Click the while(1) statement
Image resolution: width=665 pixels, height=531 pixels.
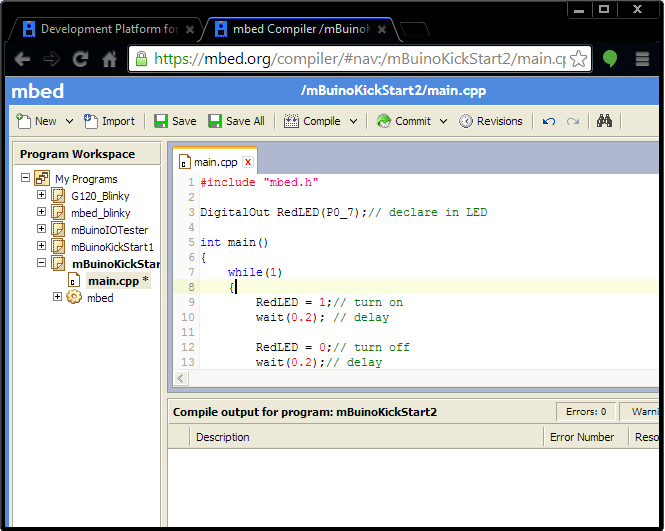pyautogui.click(x=255, y=272)
